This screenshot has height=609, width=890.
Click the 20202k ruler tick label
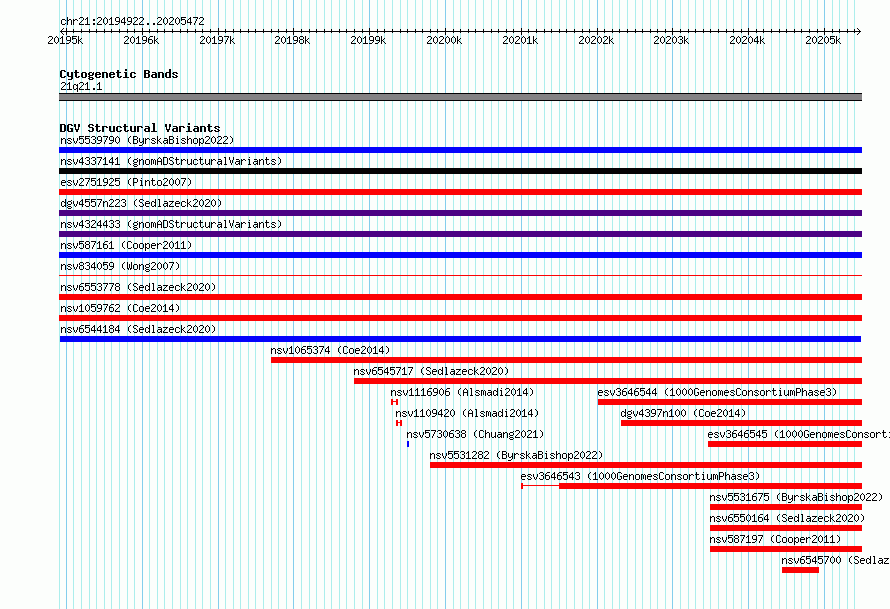click(x=596, y=40)
